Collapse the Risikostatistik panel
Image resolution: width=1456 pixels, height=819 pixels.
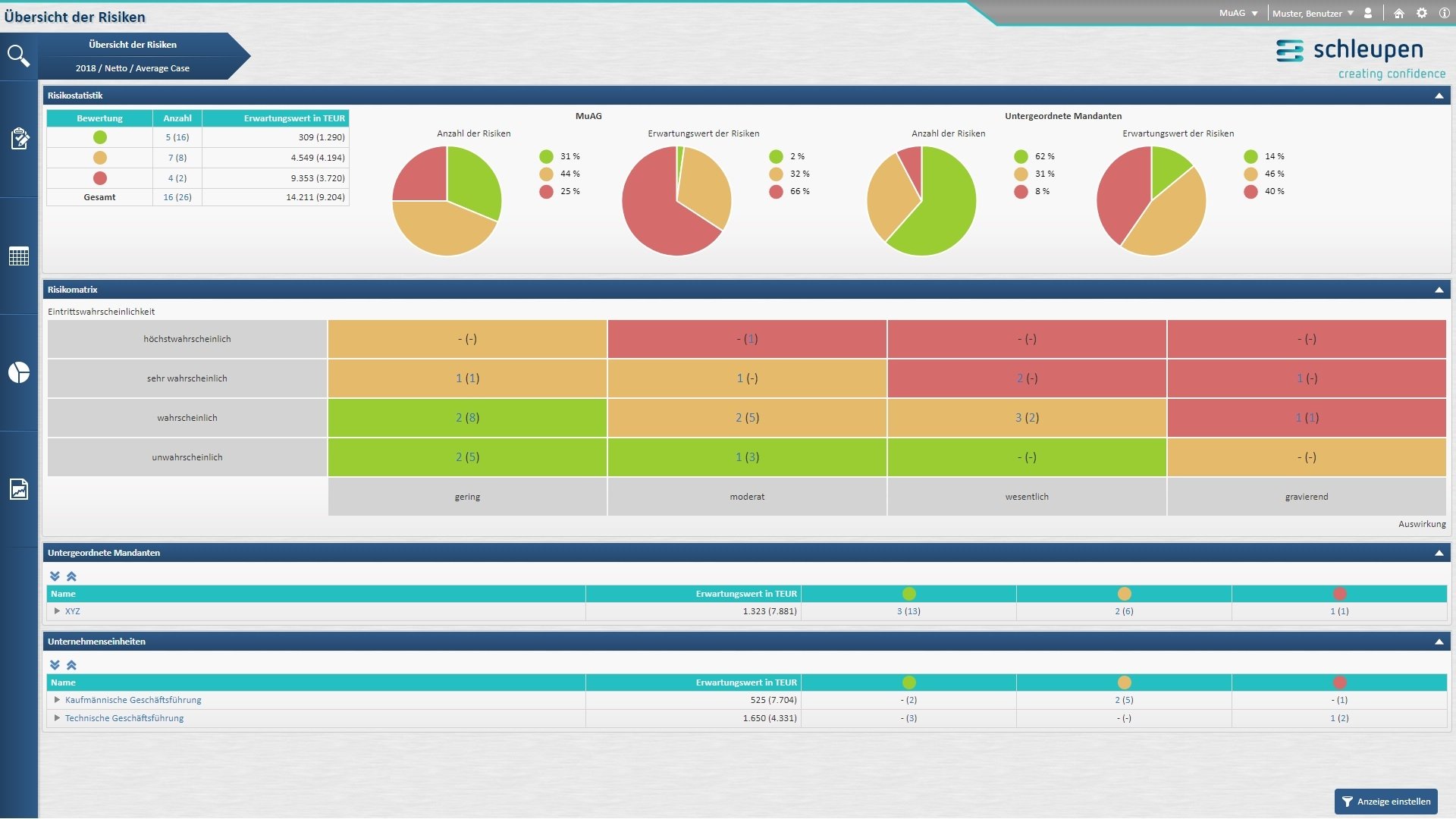1439,96
